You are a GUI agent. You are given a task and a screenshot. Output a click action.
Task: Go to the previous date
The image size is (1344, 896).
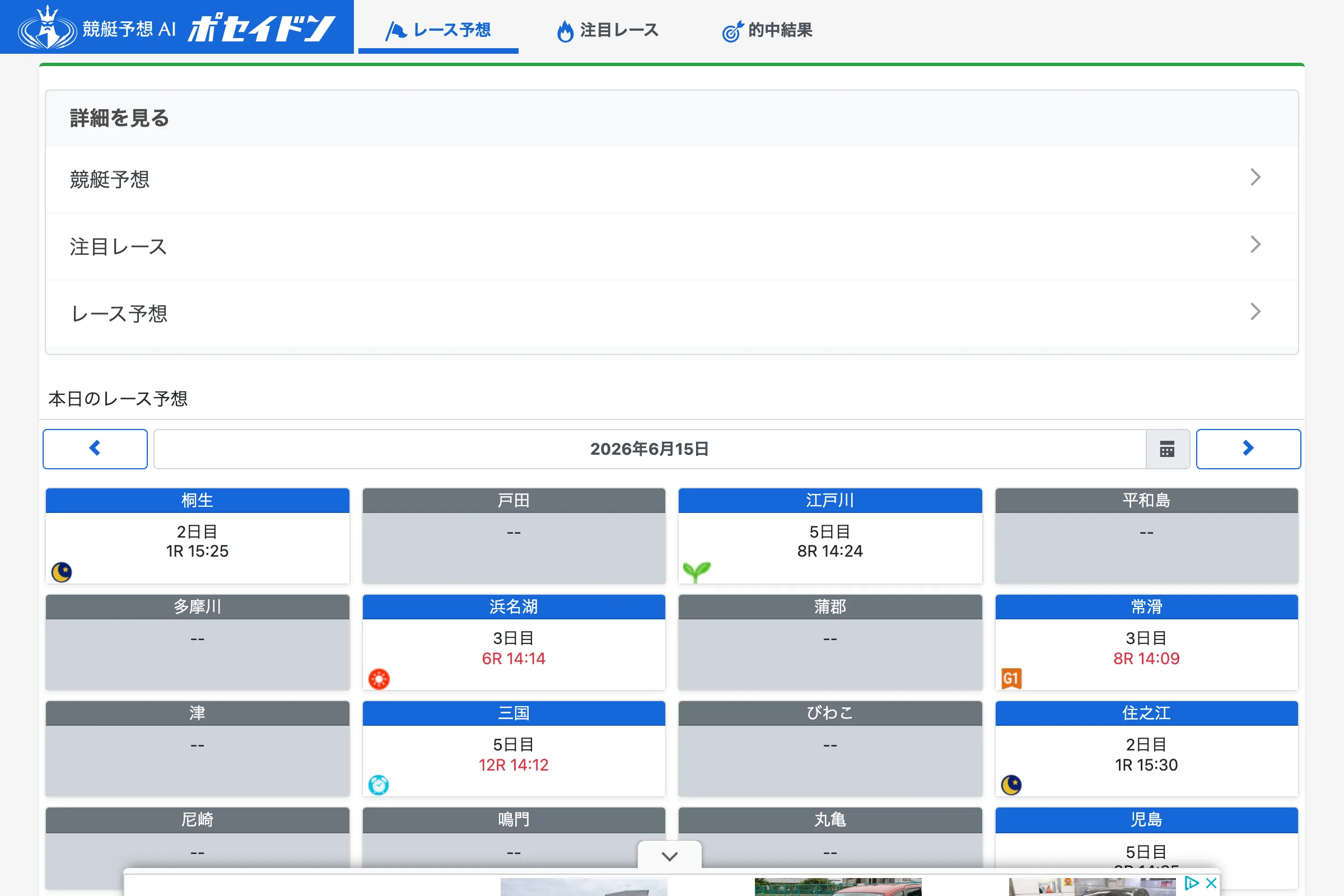(x=95, y=449)
